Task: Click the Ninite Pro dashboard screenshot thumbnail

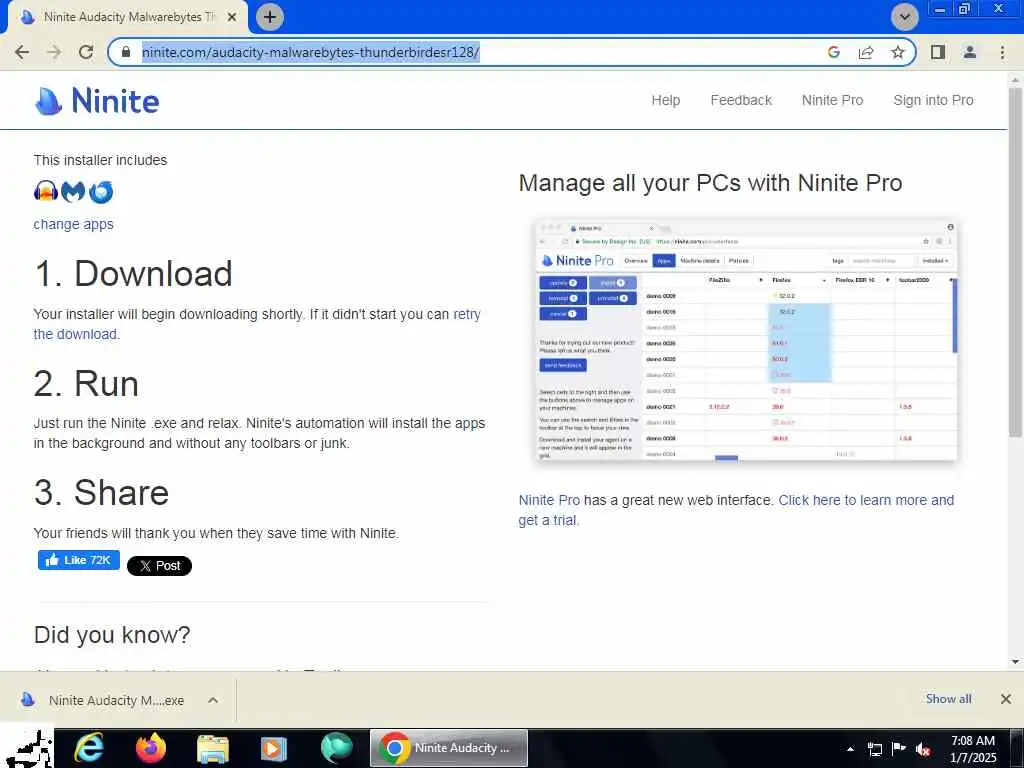Action: (x=746, y=340)
